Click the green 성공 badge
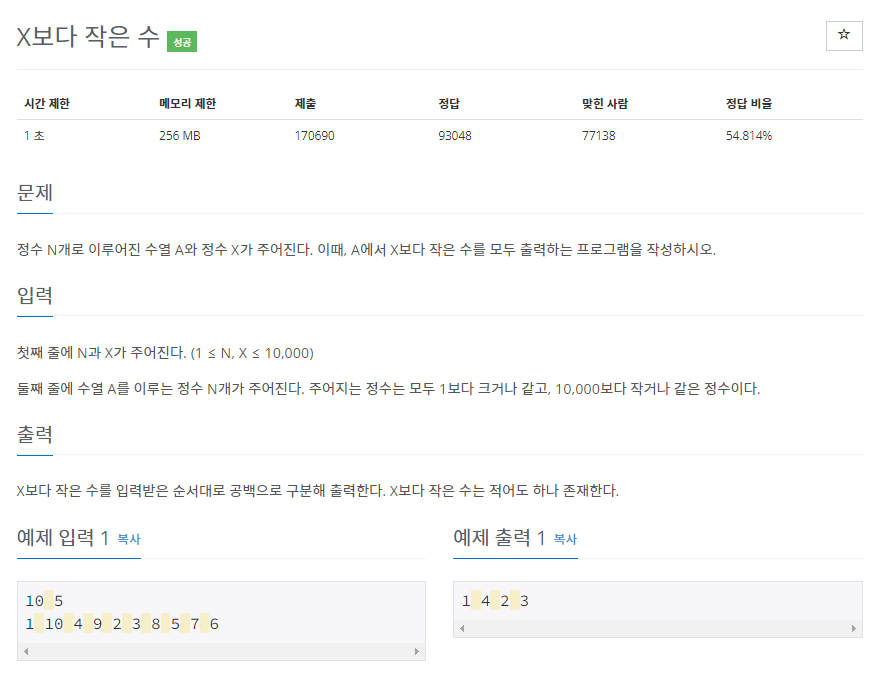 pyautogui.click(x=182, y=42)
